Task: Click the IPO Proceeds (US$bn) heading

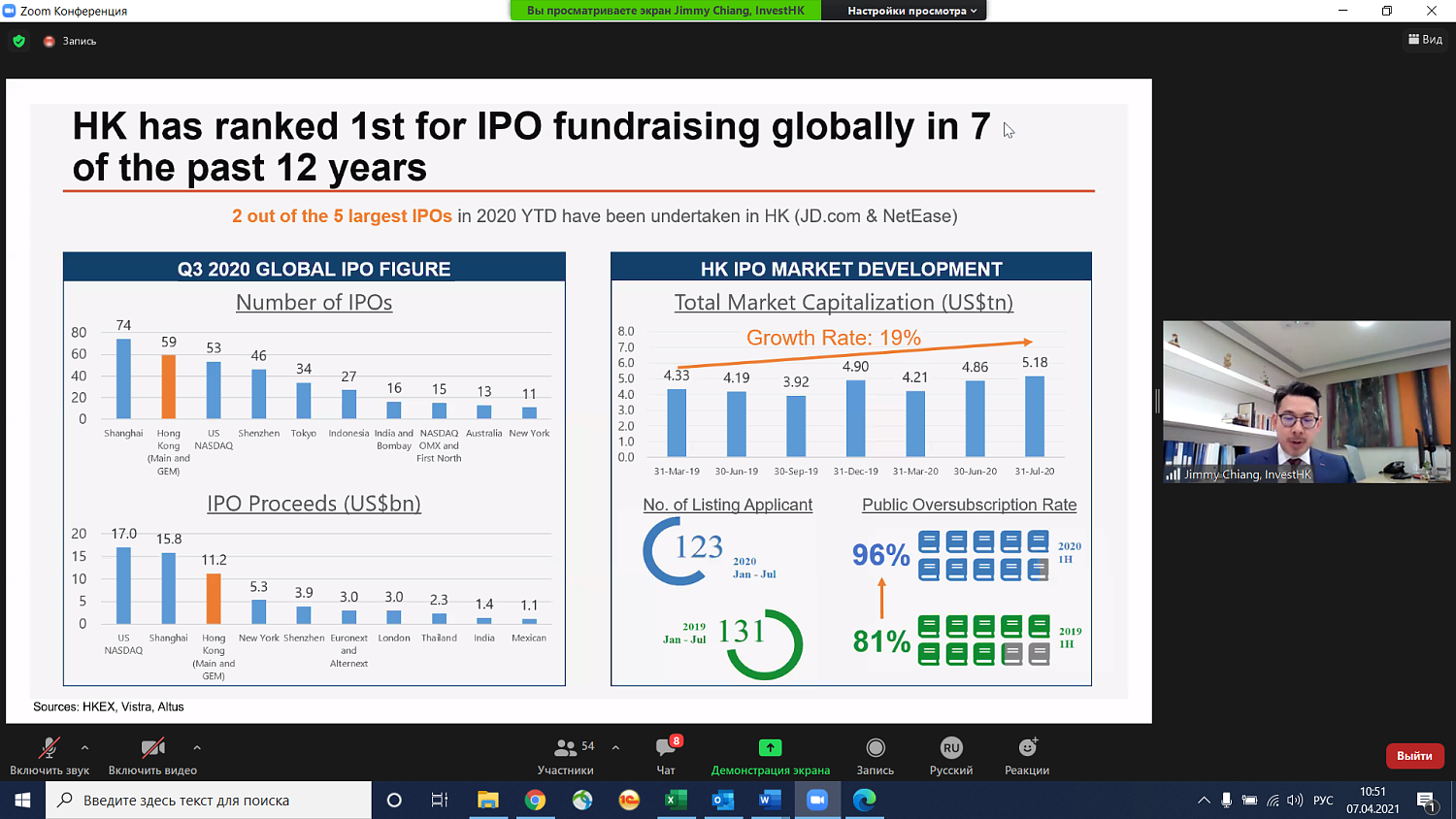Action: coord(314,504)
